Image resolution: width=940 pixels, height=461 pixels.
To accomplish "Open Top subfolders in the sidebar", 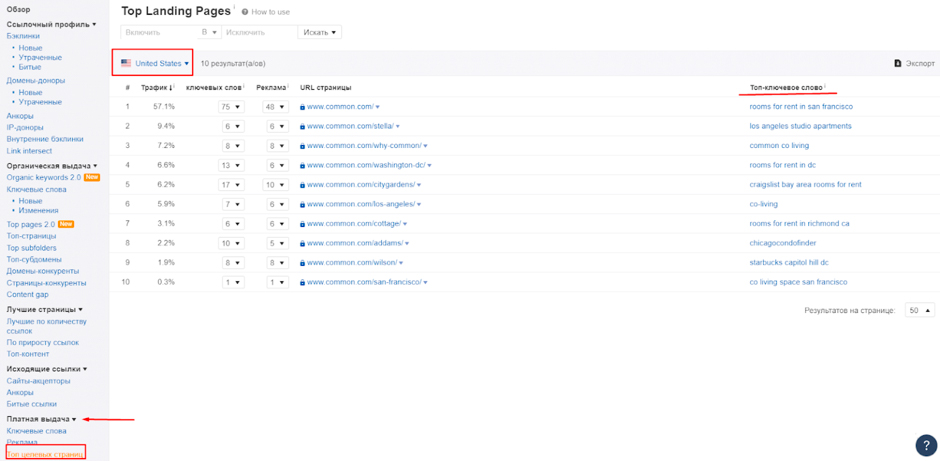I will click(32, 248).
